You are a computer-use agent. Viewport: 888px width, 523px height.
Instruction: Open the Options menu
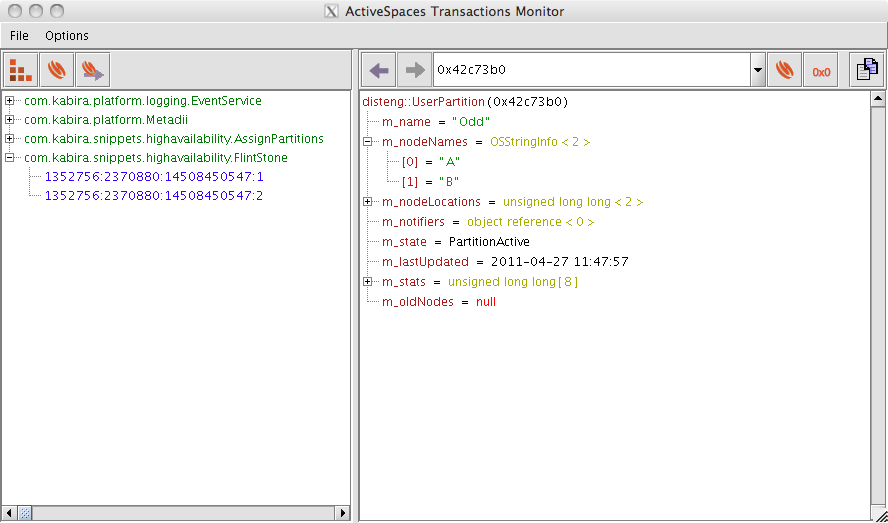pos(67,35)
